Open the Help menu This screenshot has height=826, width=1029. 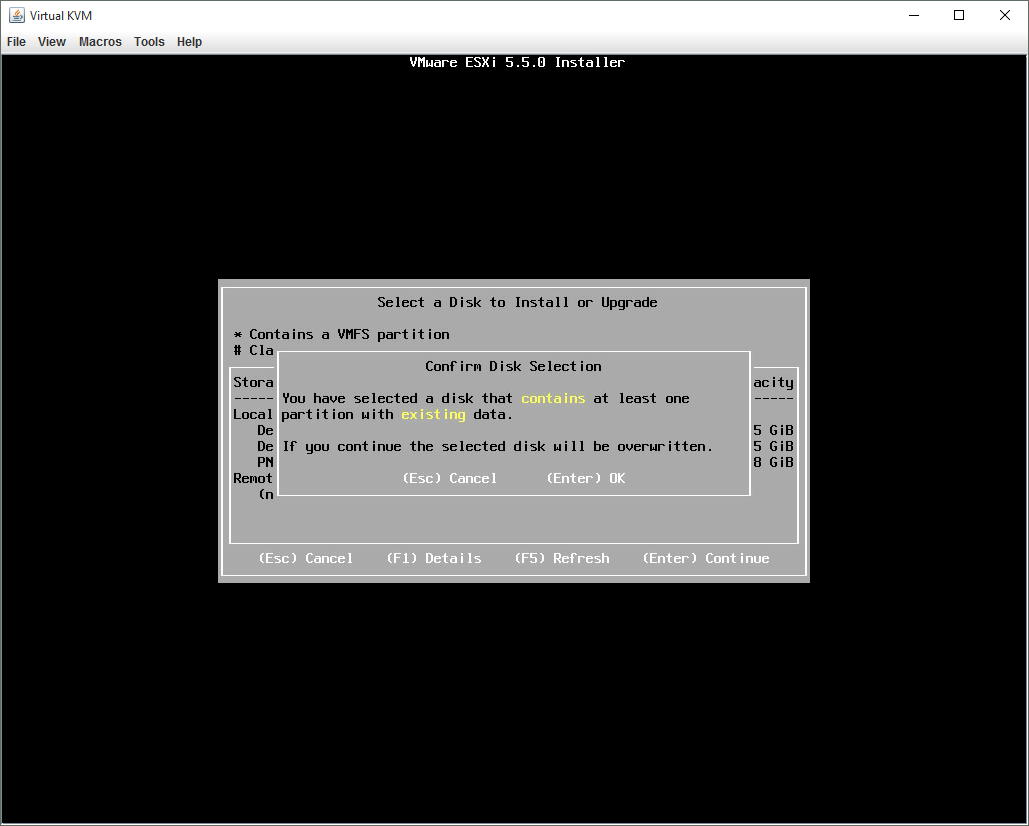tap(189, 42)
